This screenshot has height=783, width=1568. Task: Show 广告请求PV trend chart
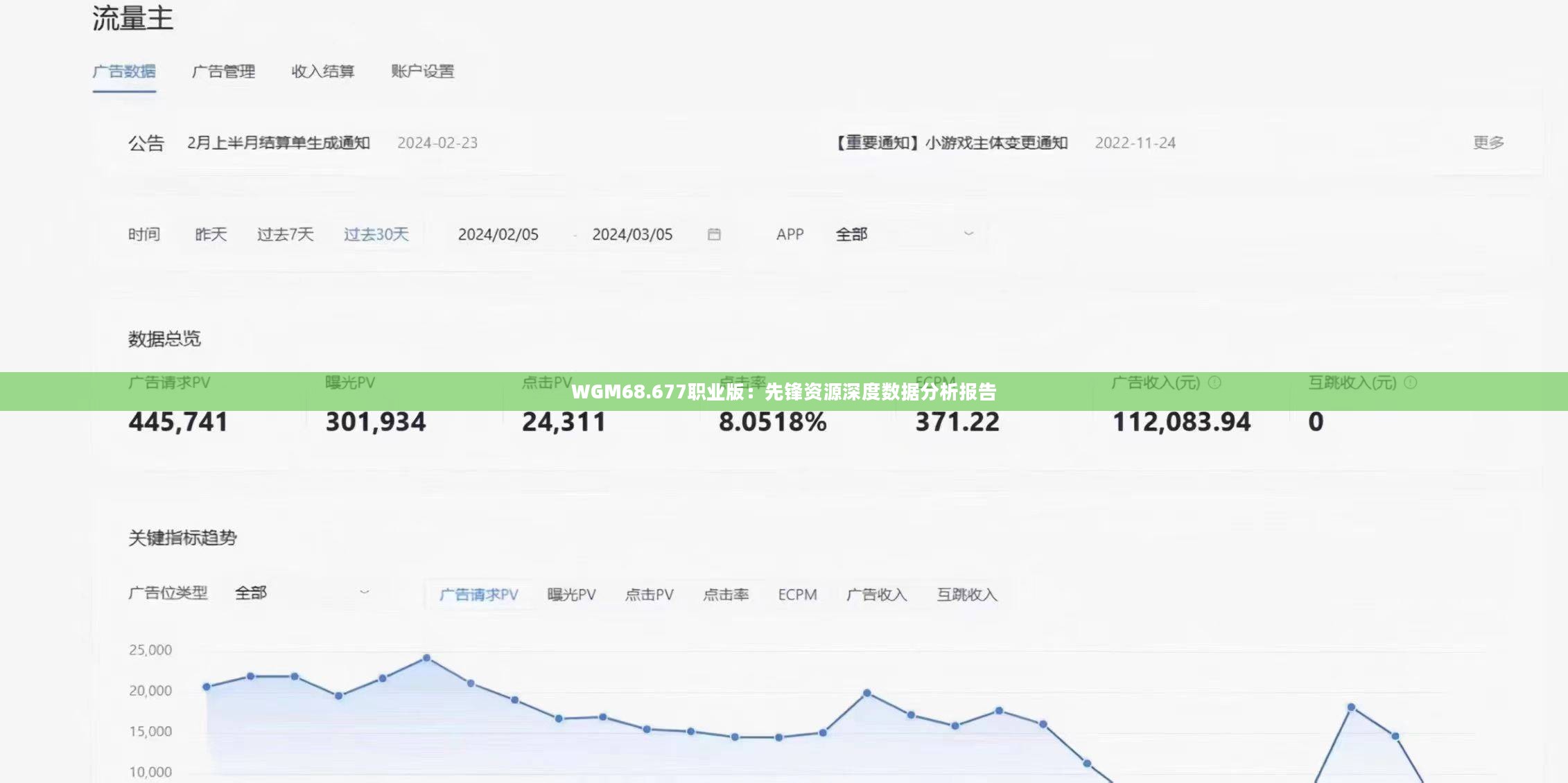pyautogui.click(x=479, y=595)
